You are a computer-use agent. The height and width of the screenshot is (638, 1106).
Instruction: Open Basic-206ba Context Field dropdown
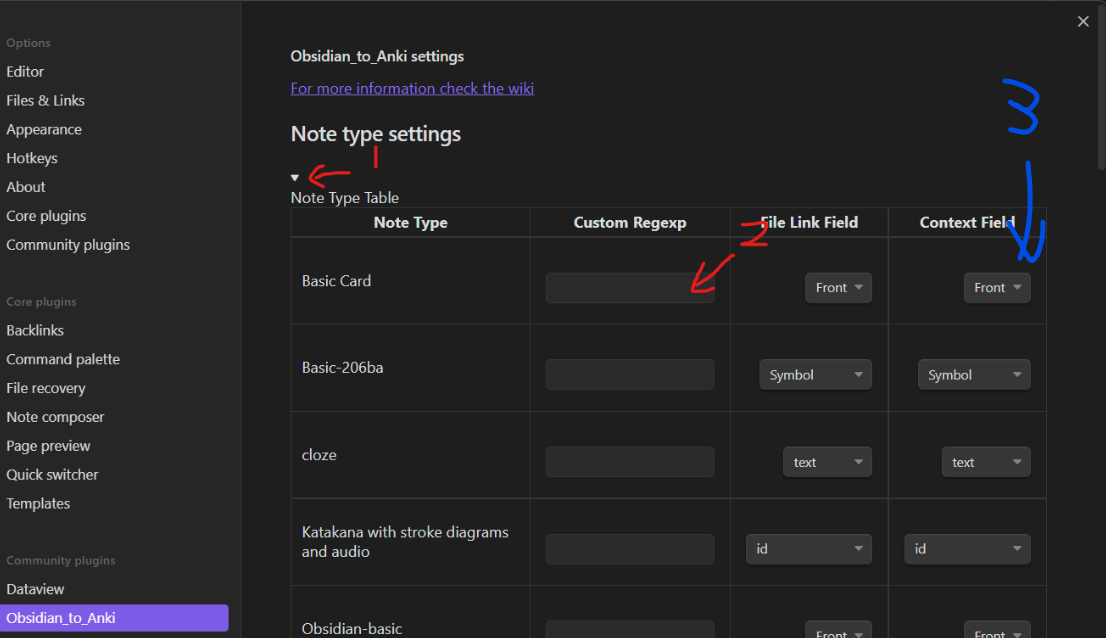[x=974, y=375]
